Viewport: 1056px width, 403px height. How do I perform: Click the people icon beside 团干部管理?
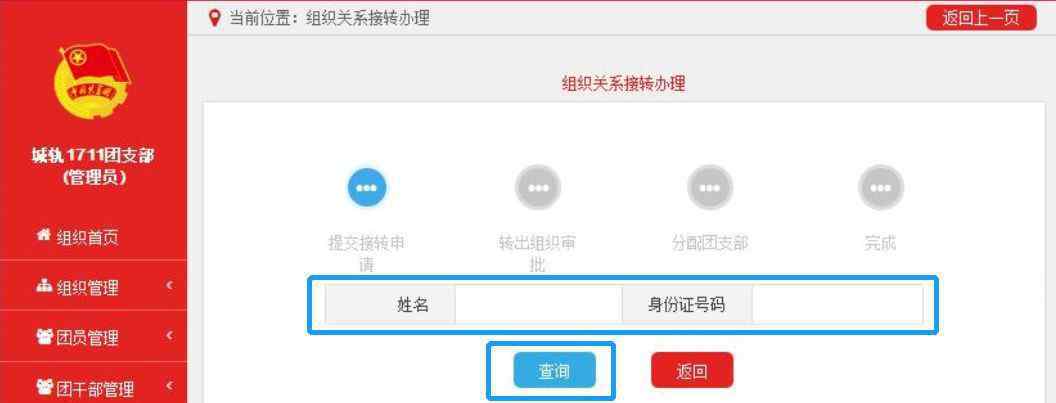[44, 387]
